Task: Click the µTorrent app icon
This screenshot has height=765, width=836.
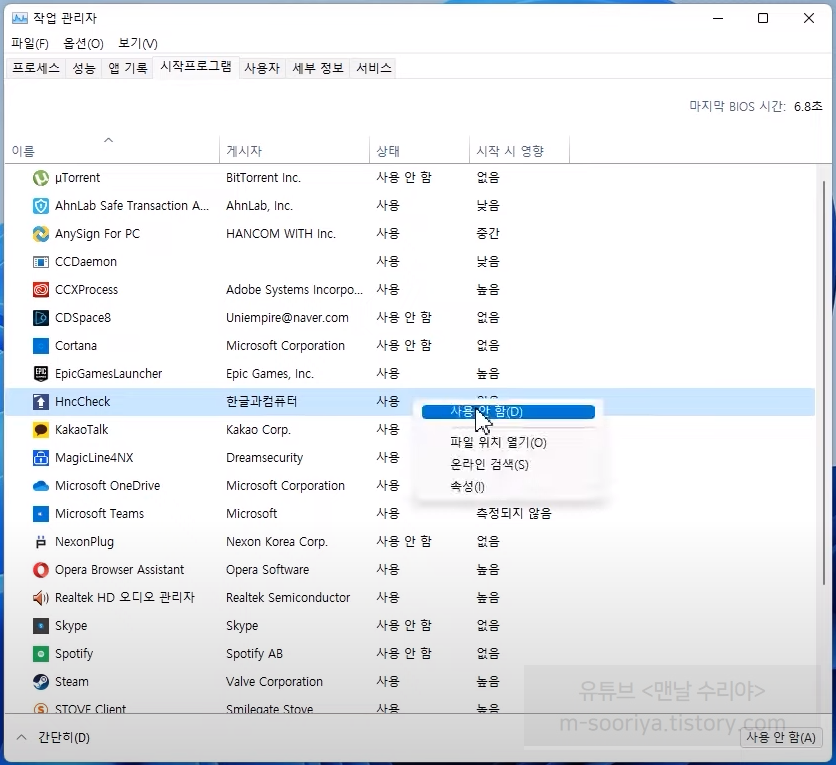Action: point(41,178)
